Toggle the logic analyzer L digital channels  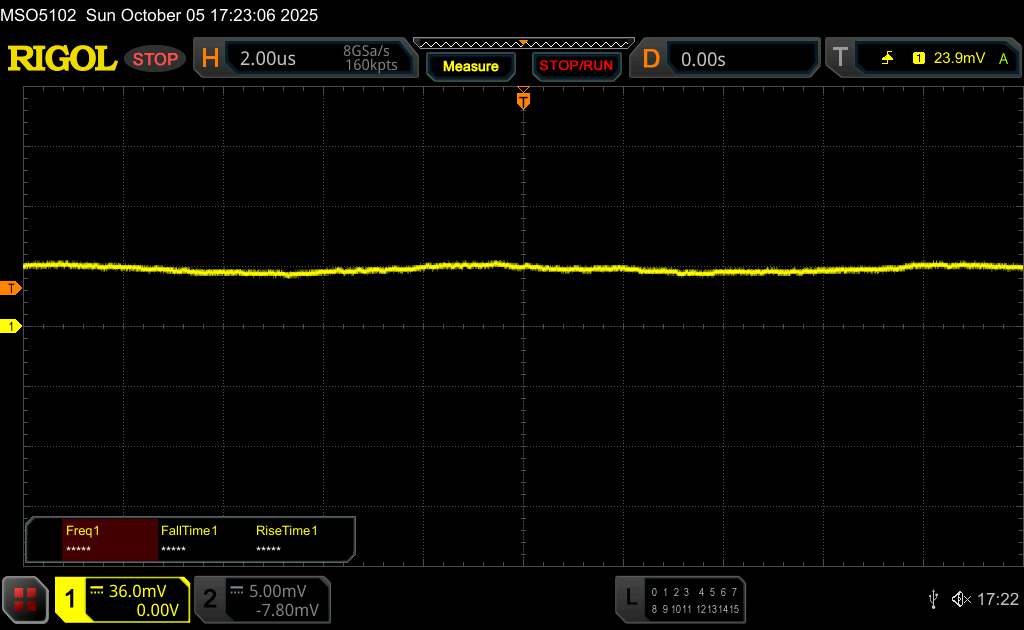(630, 598)
